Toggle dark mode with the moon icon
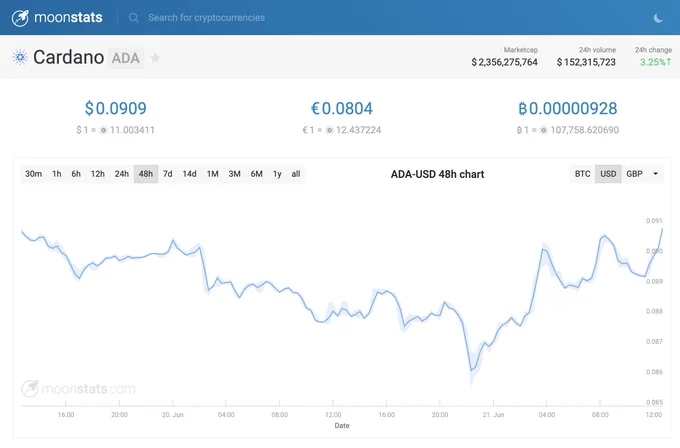The image size is (680, 448). 658,18
